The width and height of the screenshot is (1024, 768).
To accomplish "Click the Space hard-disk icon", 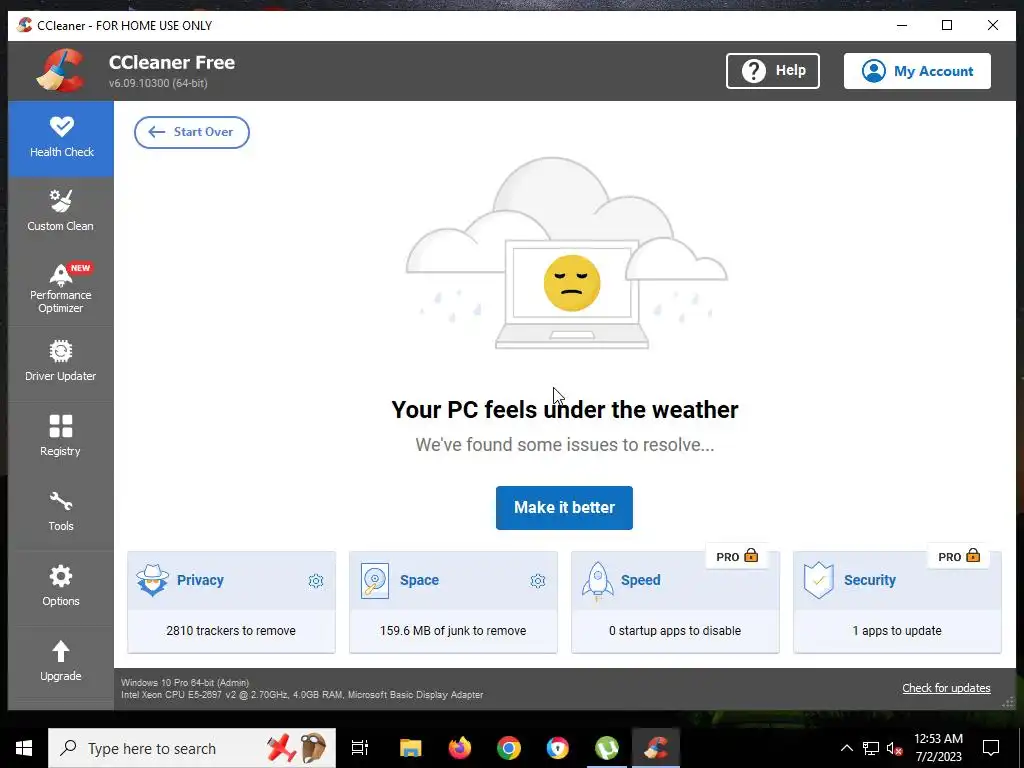I will coord(375,581).
